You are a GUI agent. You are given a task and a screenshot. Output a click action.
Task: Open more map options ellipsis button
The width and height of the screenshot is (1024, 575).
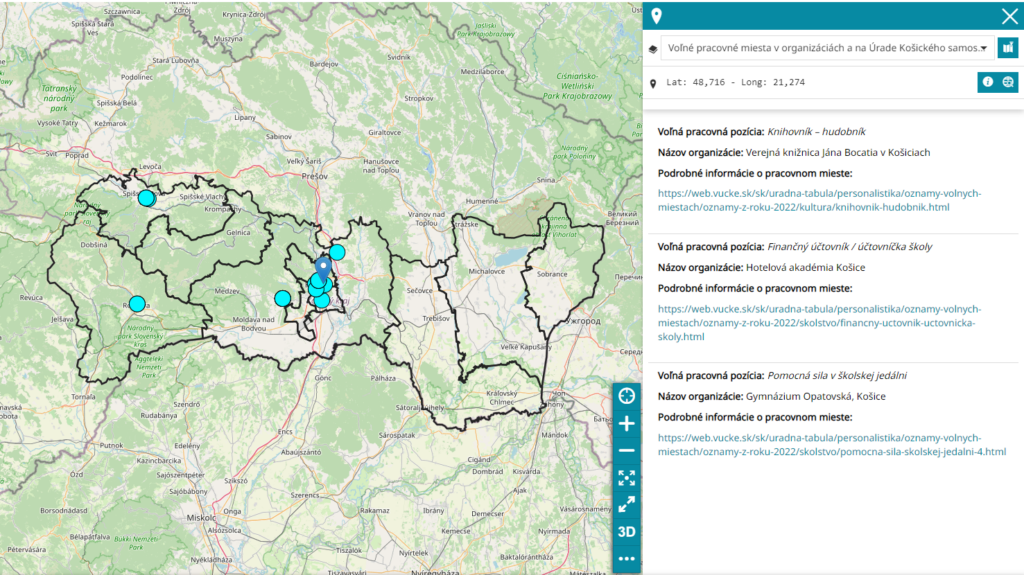click(x=626, y=559)
